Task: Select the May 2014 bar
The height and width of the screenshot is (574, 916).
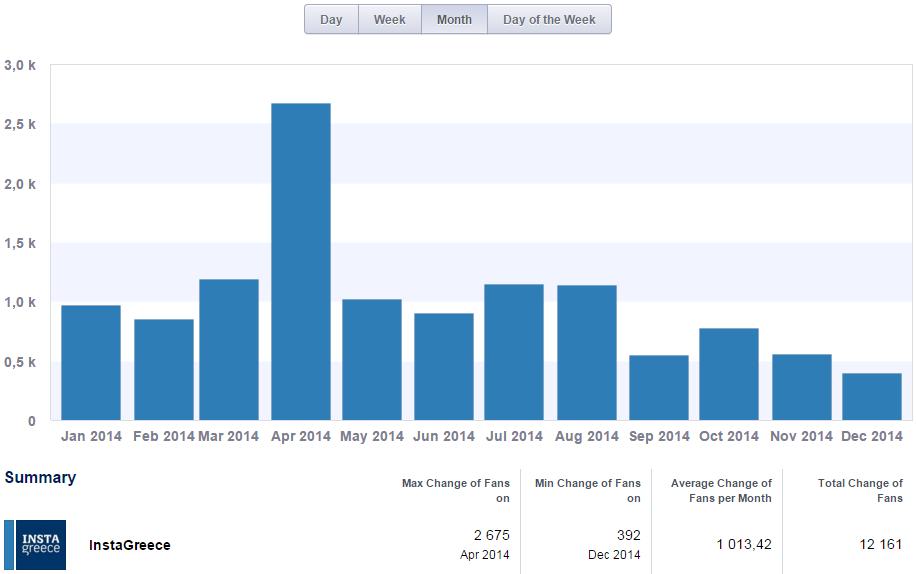Action: [372, 360]
